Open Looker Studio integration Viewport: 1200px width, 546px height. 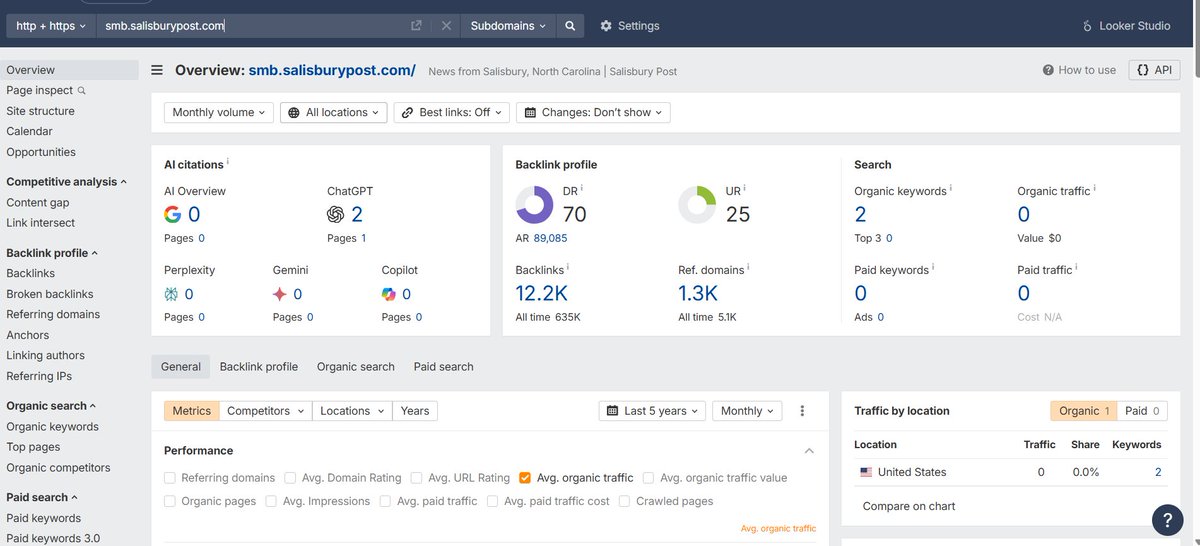pyautogui.click(x=1126, y=26)
